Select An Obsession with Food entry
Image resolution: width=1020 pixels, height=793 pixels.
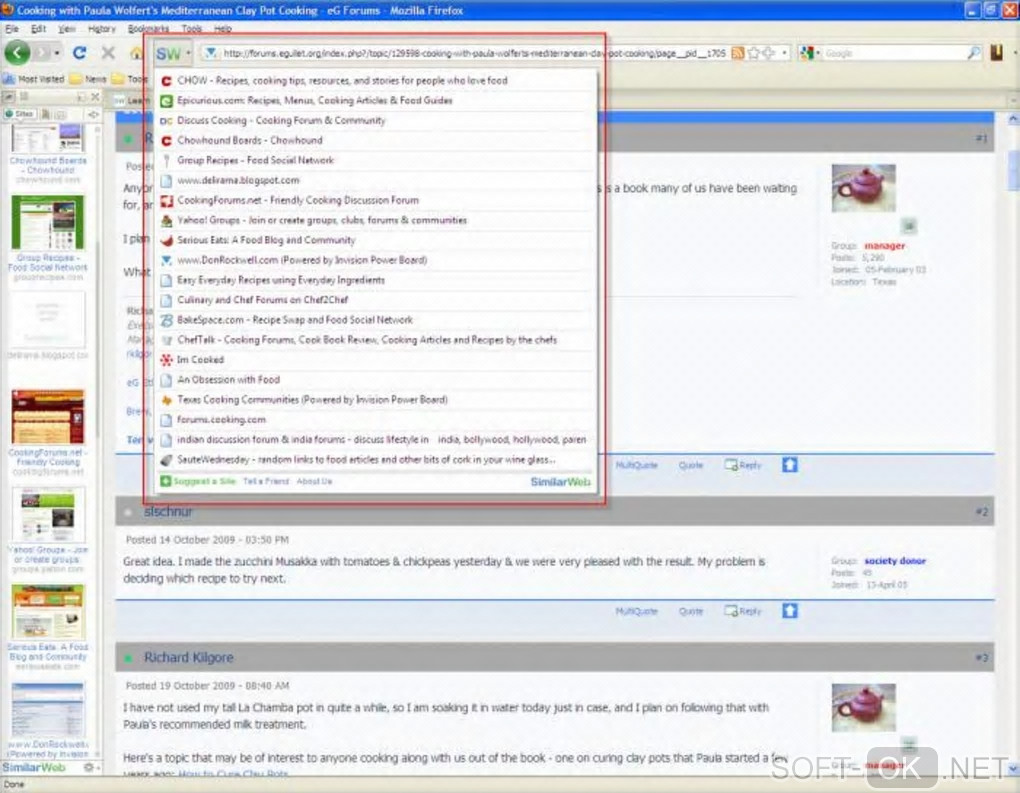coord(376,380)
